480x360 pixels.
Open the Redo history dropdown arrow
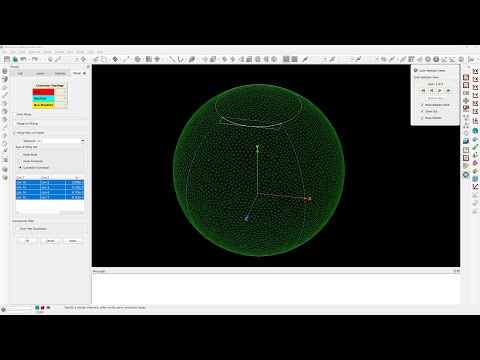point(40,59)
